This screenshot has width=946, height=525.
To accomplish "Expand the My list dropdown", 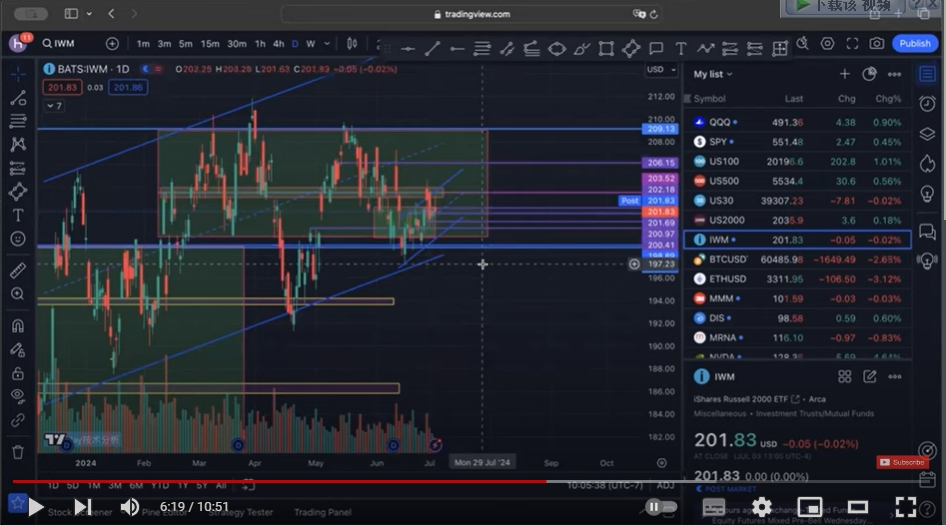I will click(x=713, y=74).
